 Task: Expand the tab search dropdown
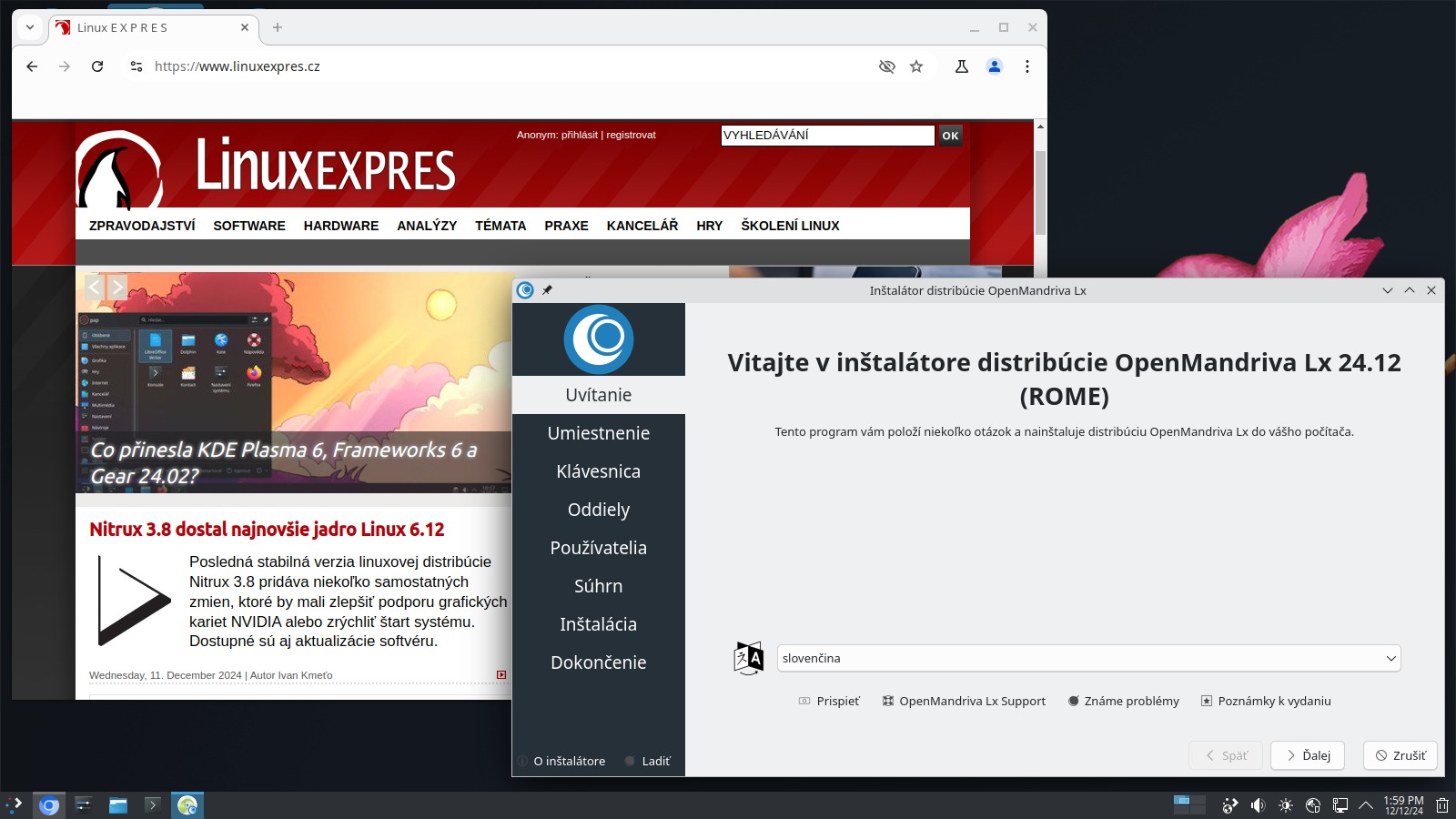click(x=30, y=27)
